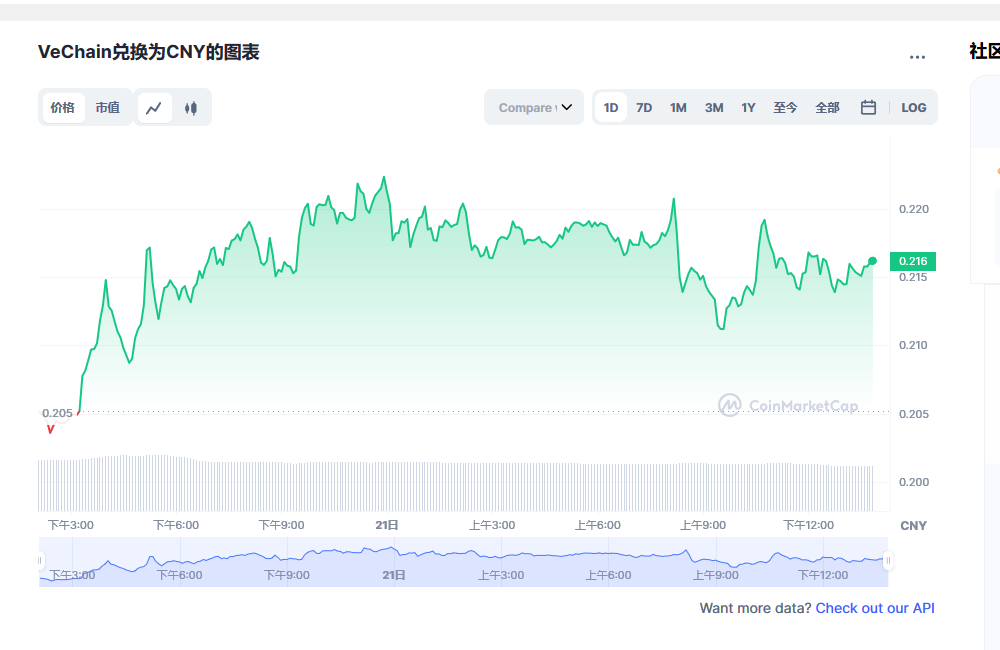Click the 0.220 y-axis label

click(913, 209)
